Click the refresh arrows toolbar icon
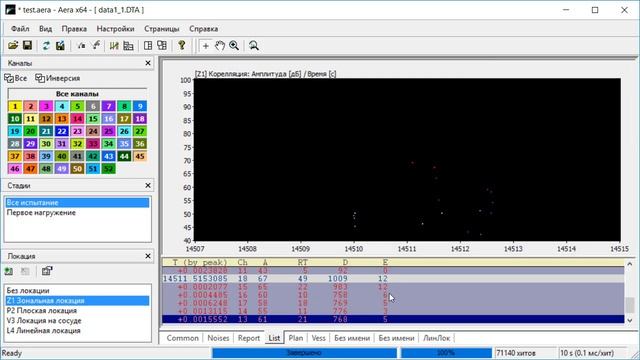Image resolution: width=640 pixels, height=360 pixels. coord(46,46)
